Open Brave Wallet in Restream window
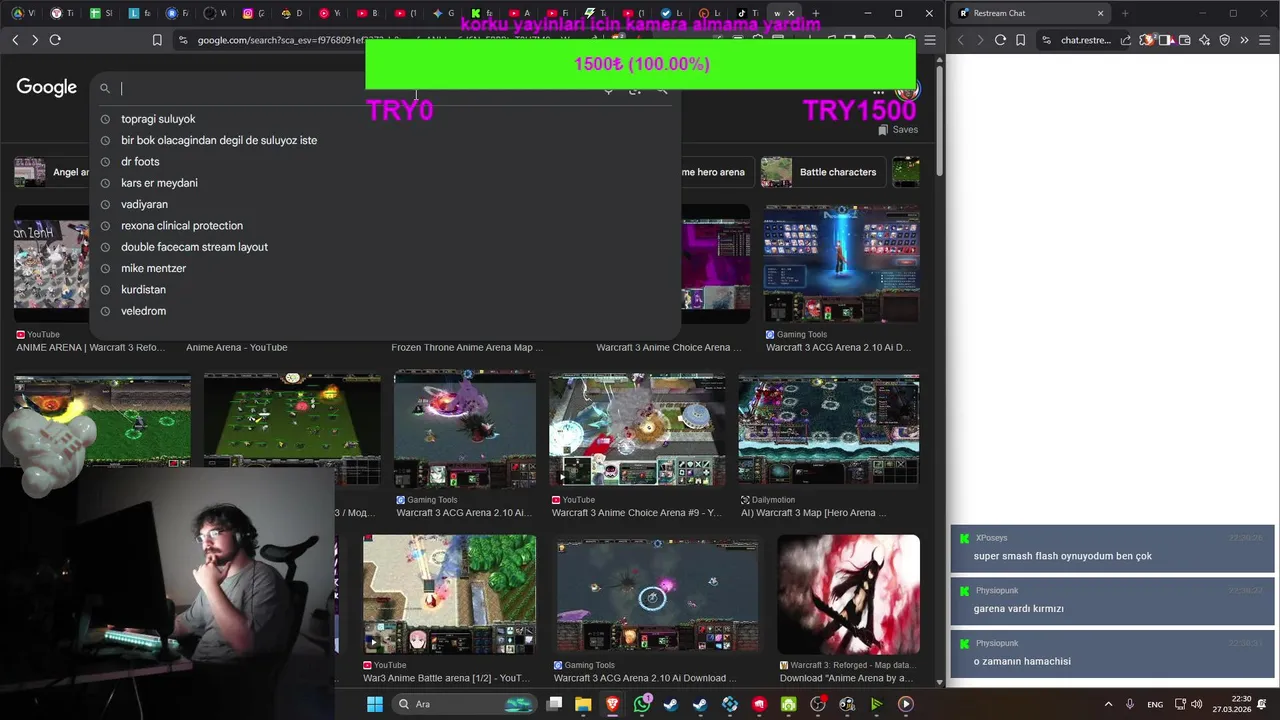 tap(1185, 40)
